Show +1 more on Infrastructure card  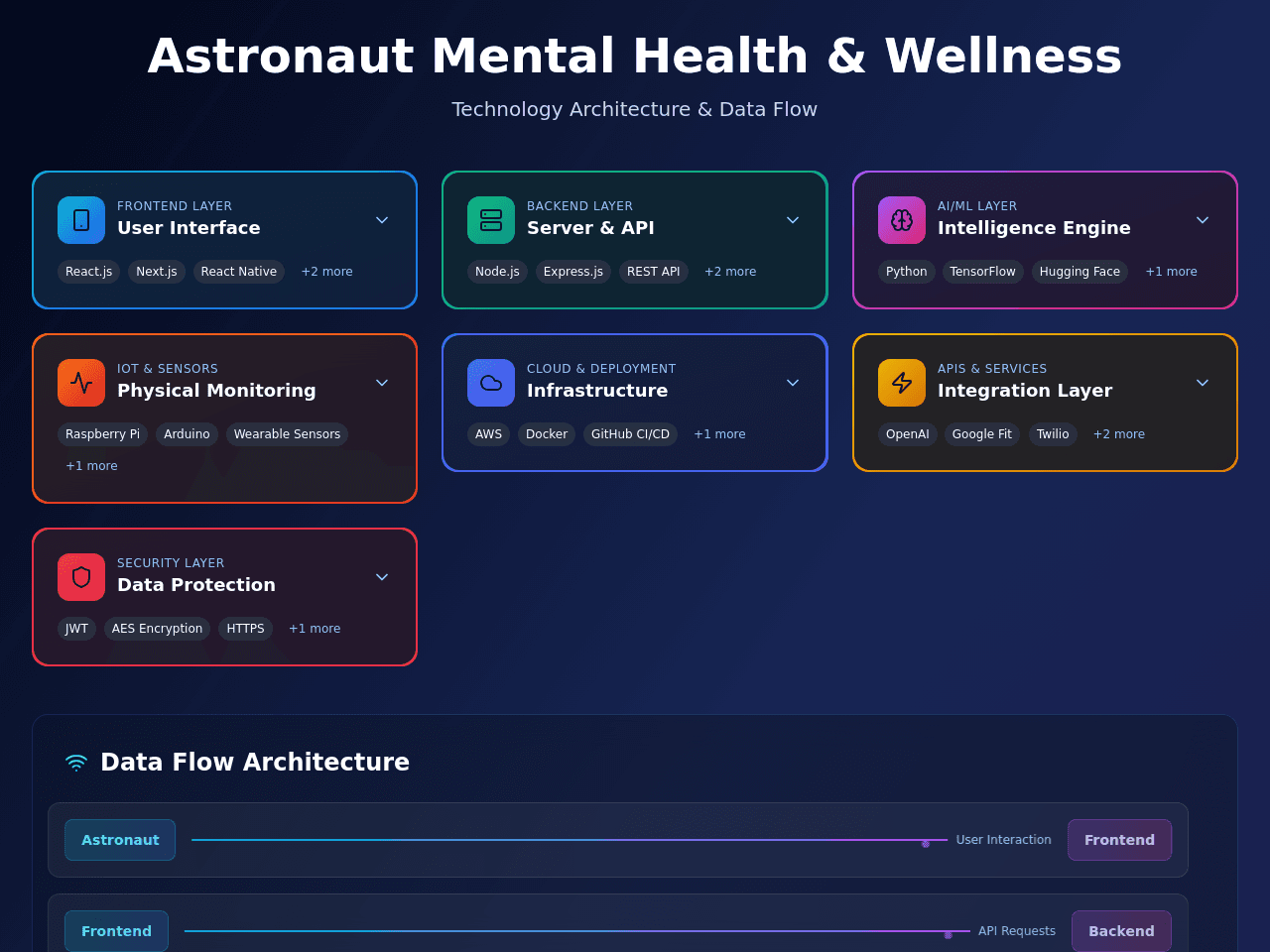click(x=719, y=434)
